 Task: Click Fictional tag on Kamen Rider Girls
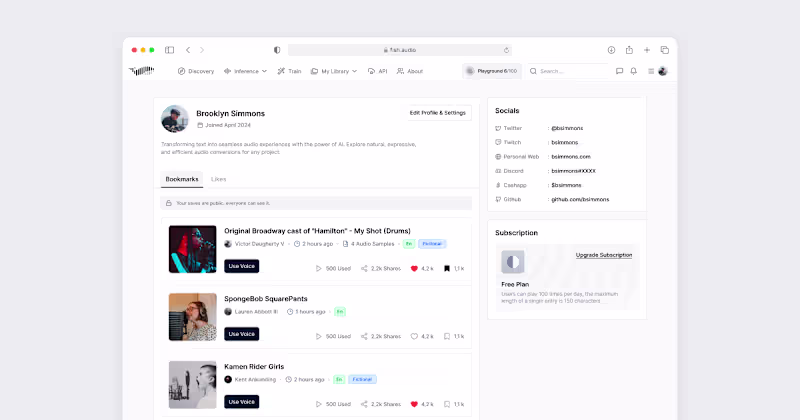362,380
